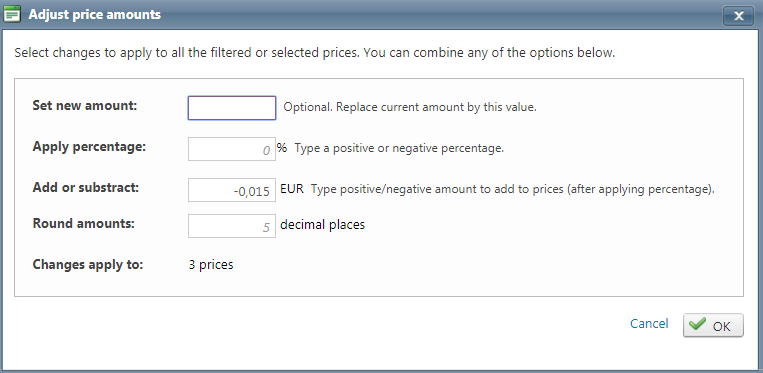Click the 'Round amounts:' label

tap(83, 223)
